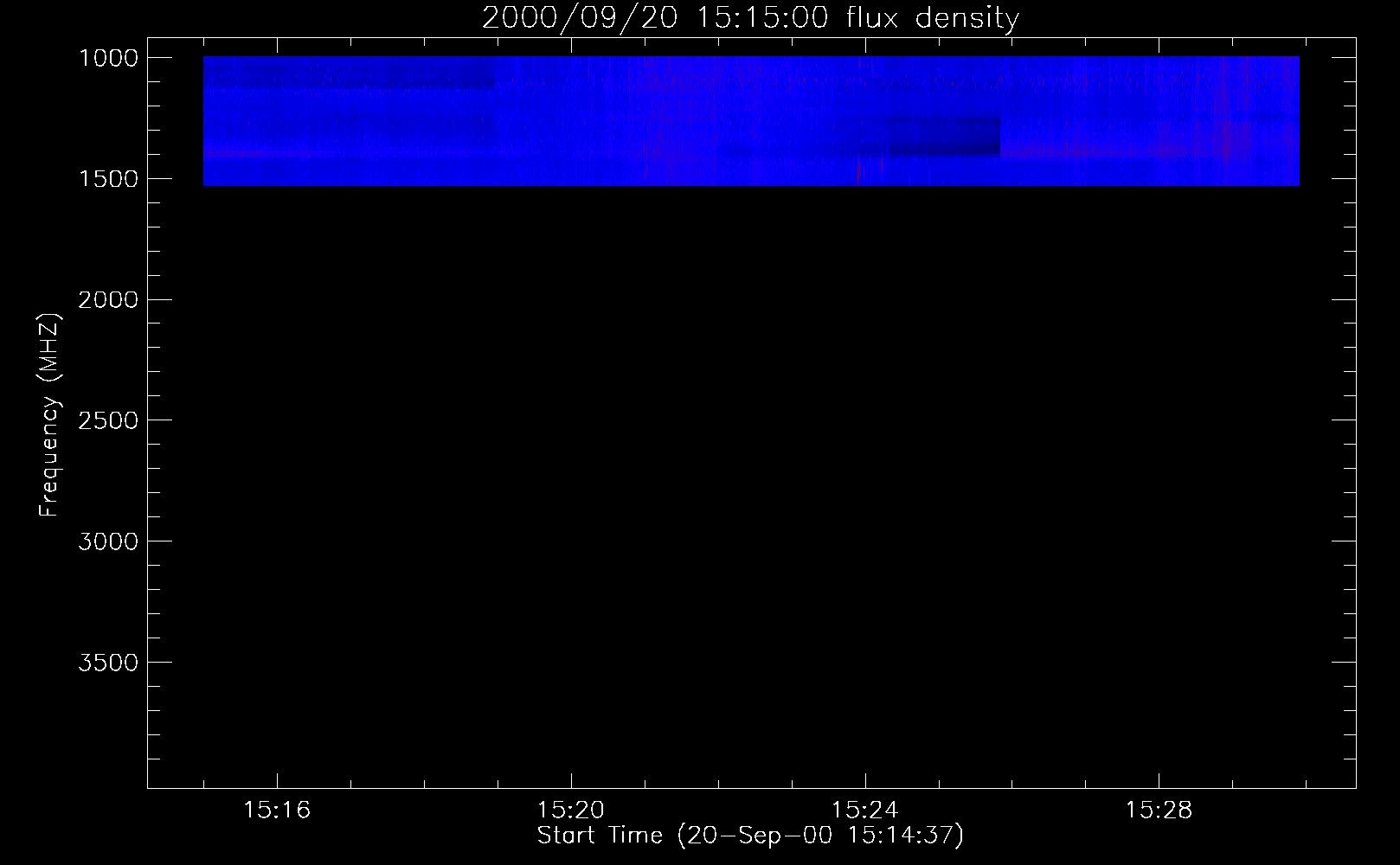Click the plot title '2000/09/20 15:15:00 flux density'
Screen dimensions: 1400x865
pyautogui.click(x=750, y=18)
